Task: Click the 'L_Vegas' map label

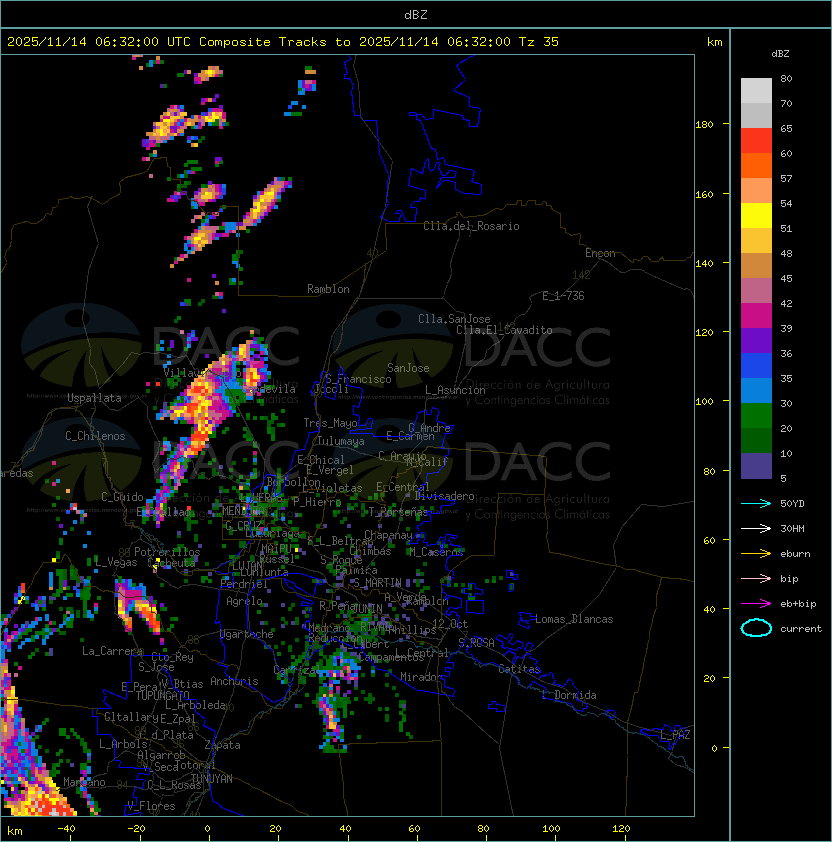Action: tap(116, 562)
